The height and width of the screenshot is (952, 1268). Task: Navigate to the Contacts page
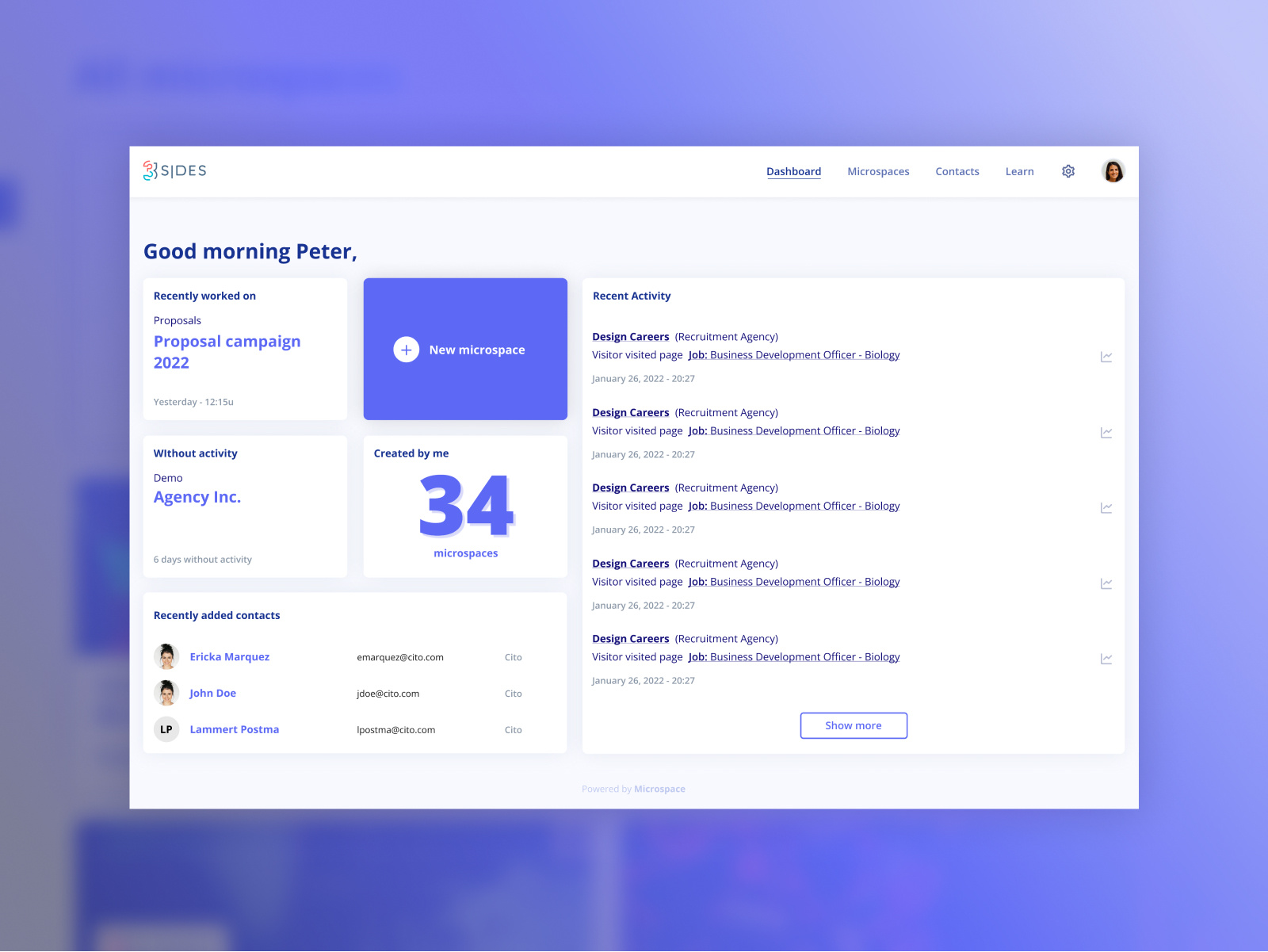coord(957,171)
